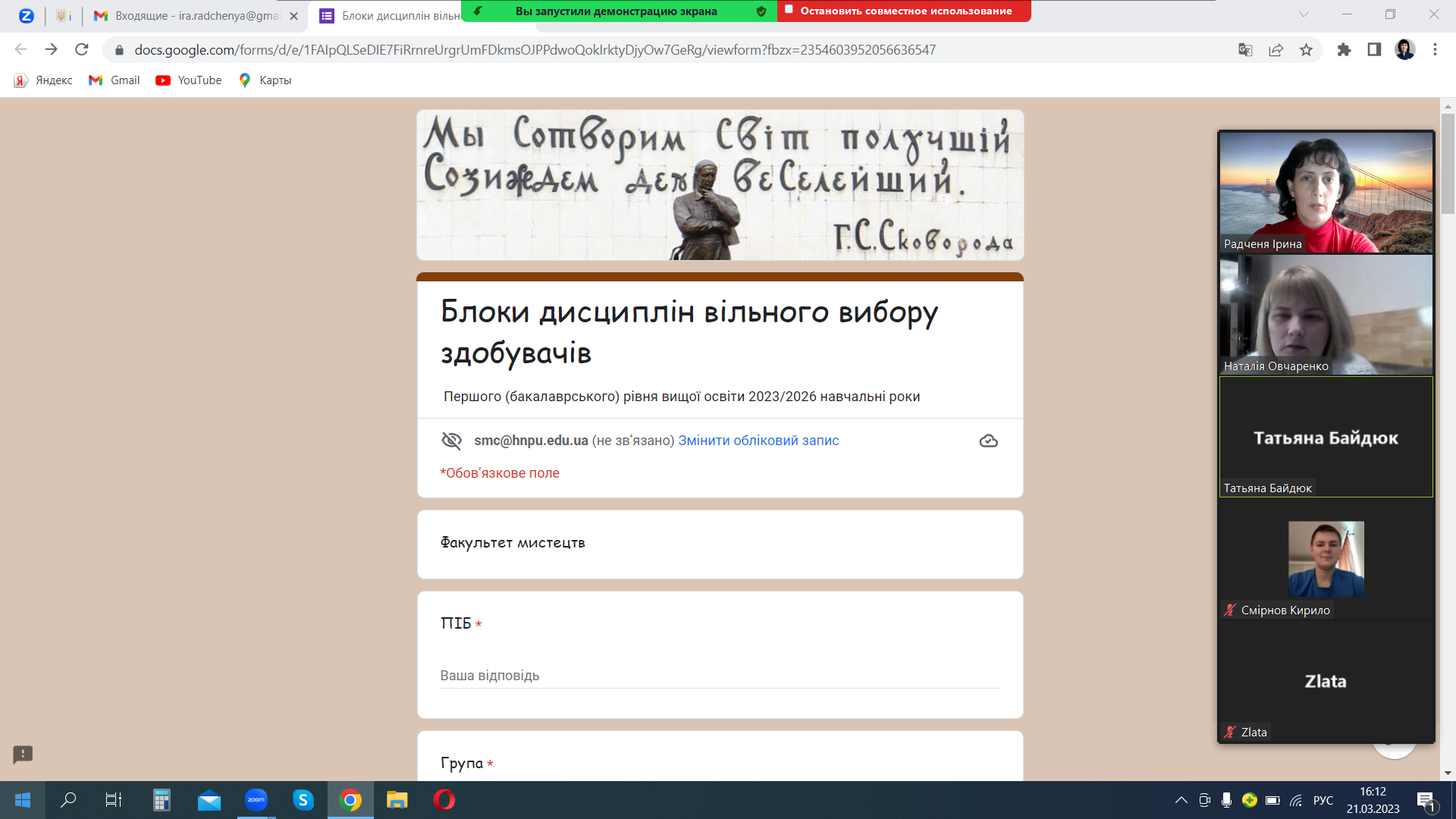Open the Карты bookmark
This screenshot has width=1456, height=819.
tap(265, 80)
